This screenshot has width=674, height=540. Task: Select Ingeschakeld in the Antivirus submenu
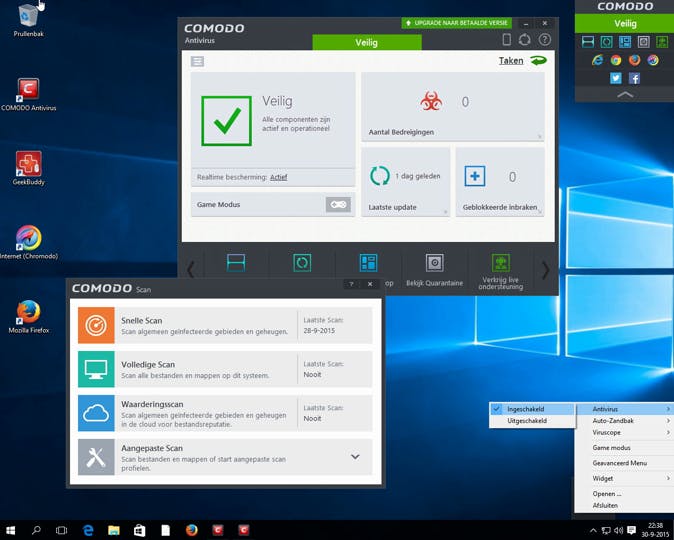point(532,409)
